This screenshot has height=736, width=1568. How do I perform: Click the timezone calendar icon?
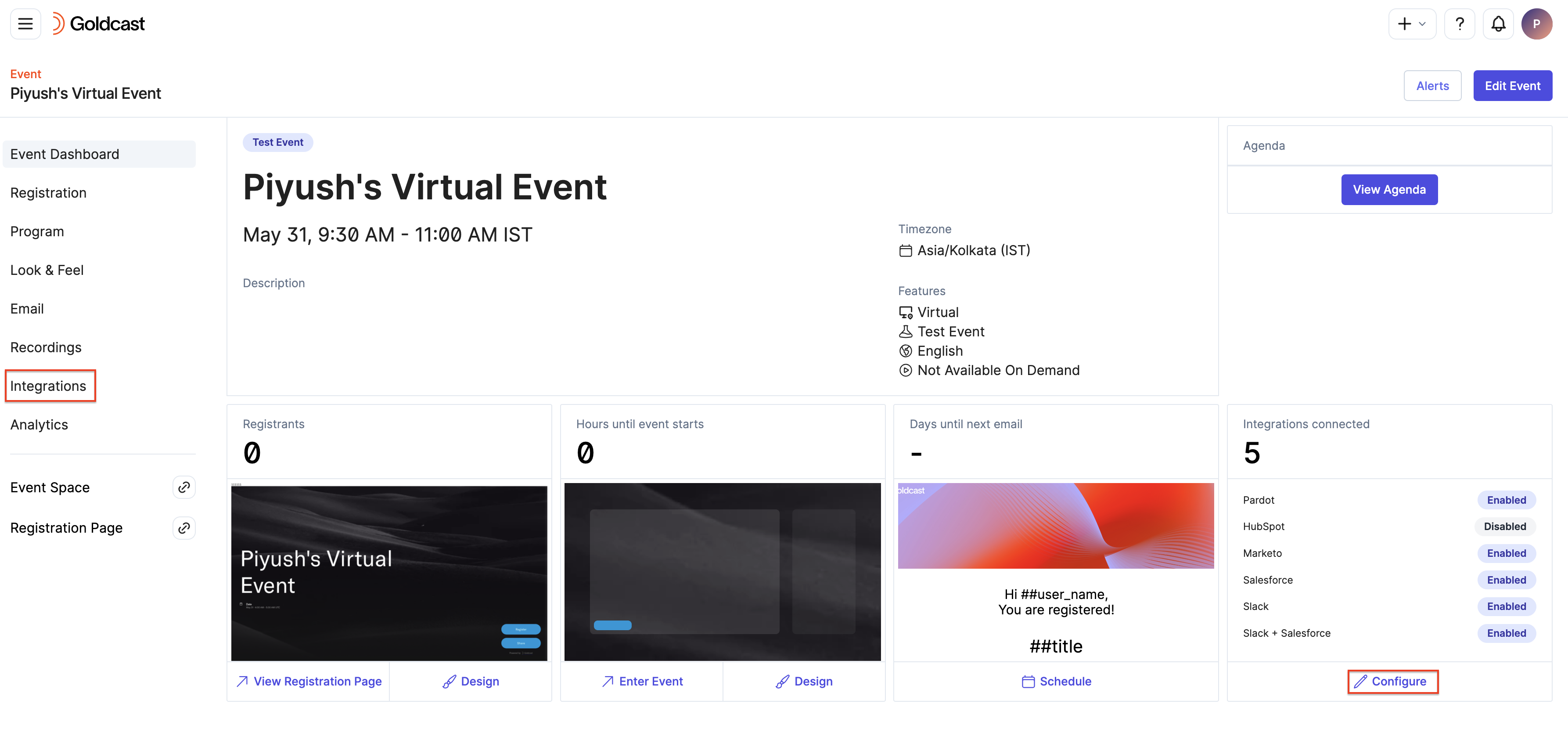click(x=905, y=251)
